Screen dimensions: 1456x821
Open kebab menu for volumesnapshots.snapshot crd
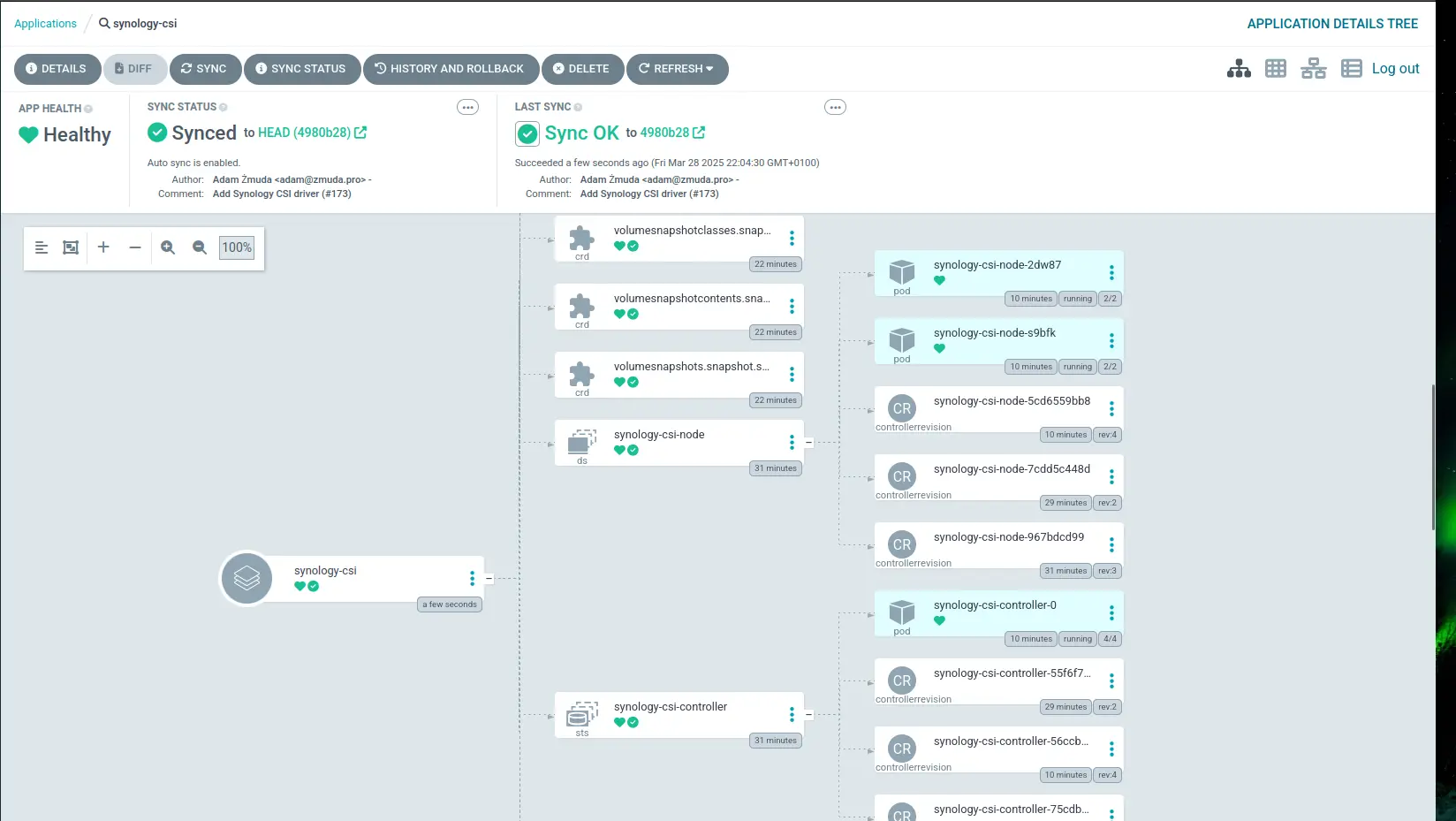792,375
